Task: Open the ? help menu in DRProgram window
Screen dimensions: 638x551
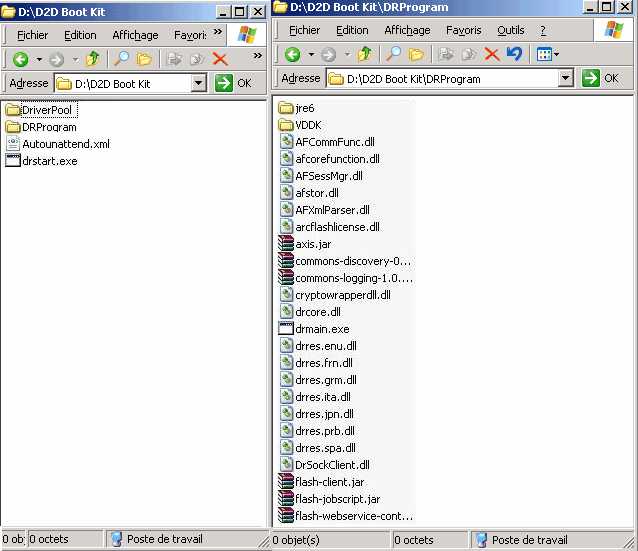Action: pos(543,31)
